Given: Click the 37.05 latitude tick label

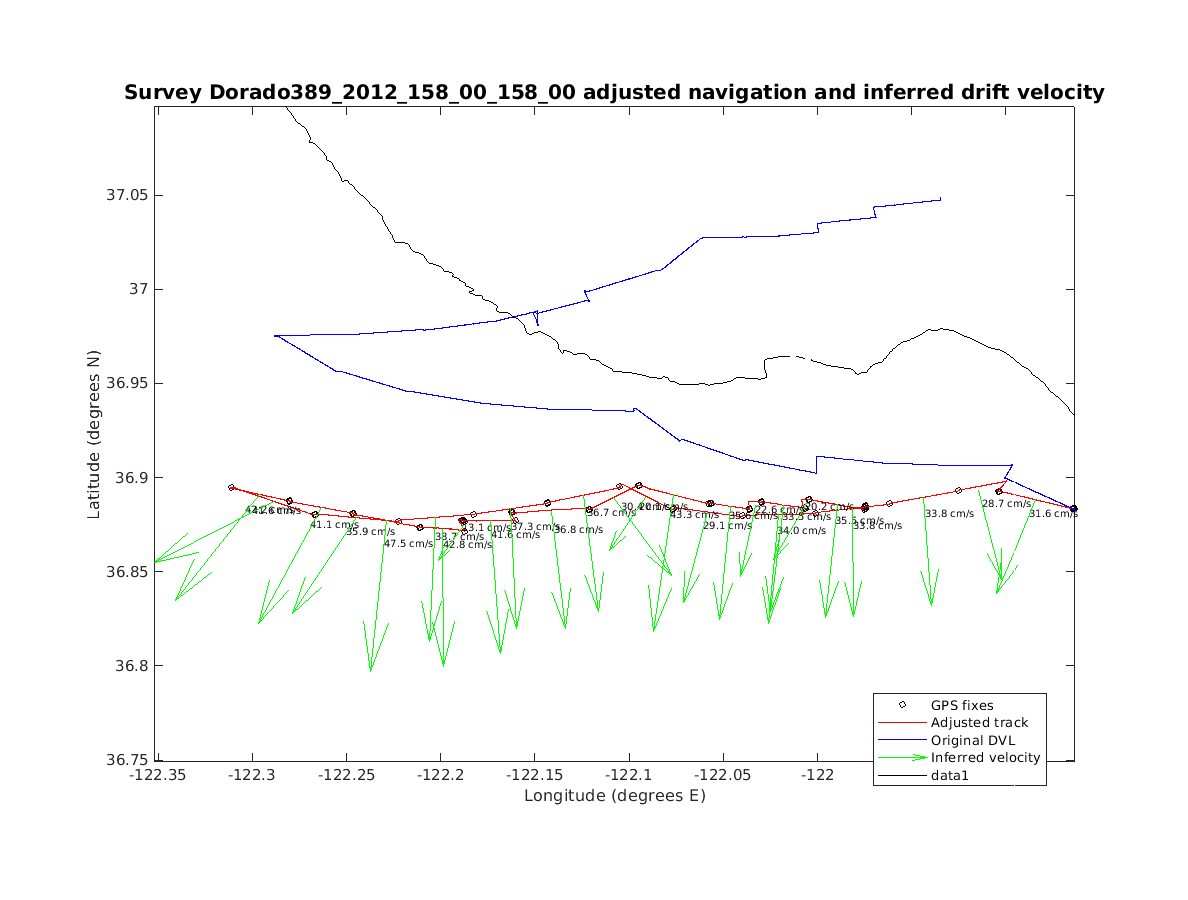Looking at the screenshot, I should point(125,195).
